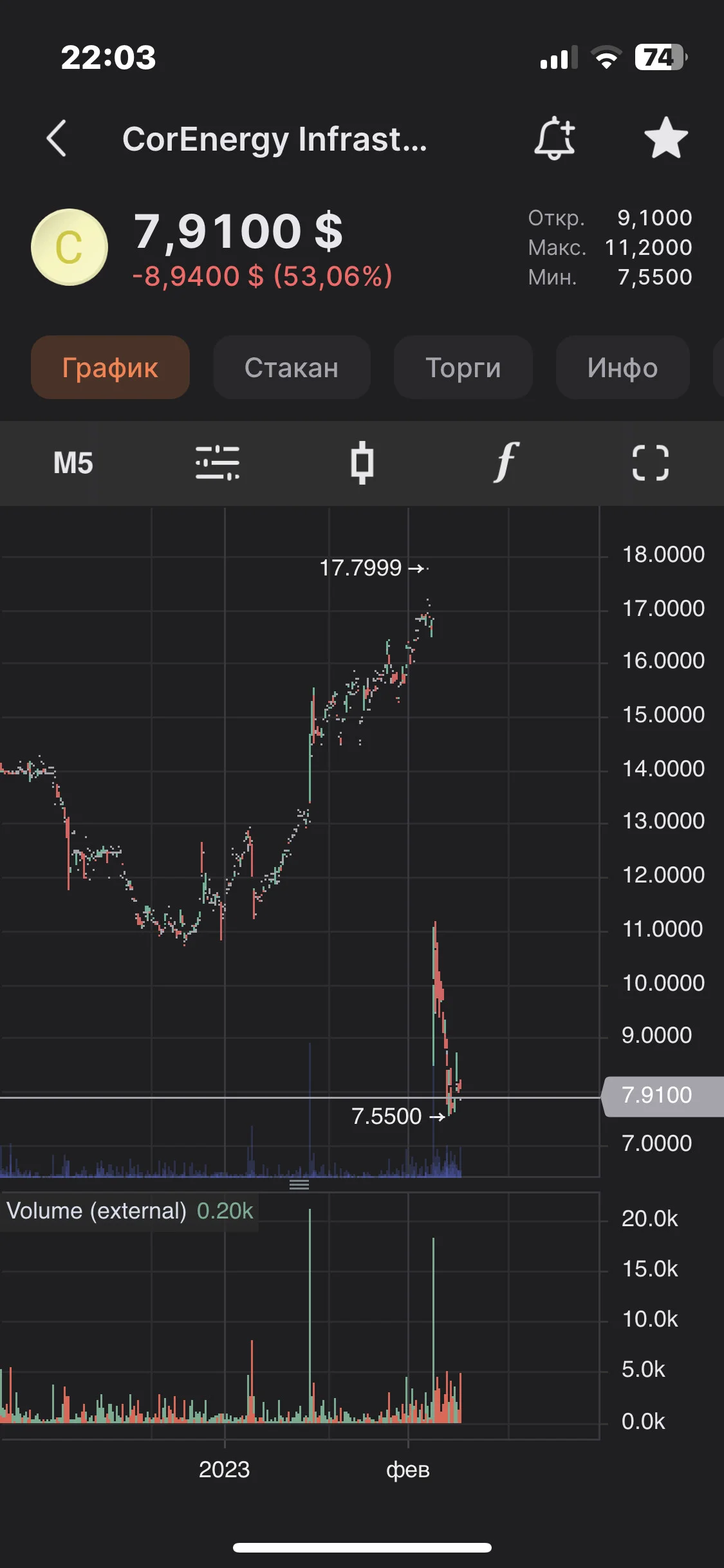This screenshot has width=724, height=1568.
Task: Switch to the Стакан tab
Action: pyautogui.click(x=292, y=368)
